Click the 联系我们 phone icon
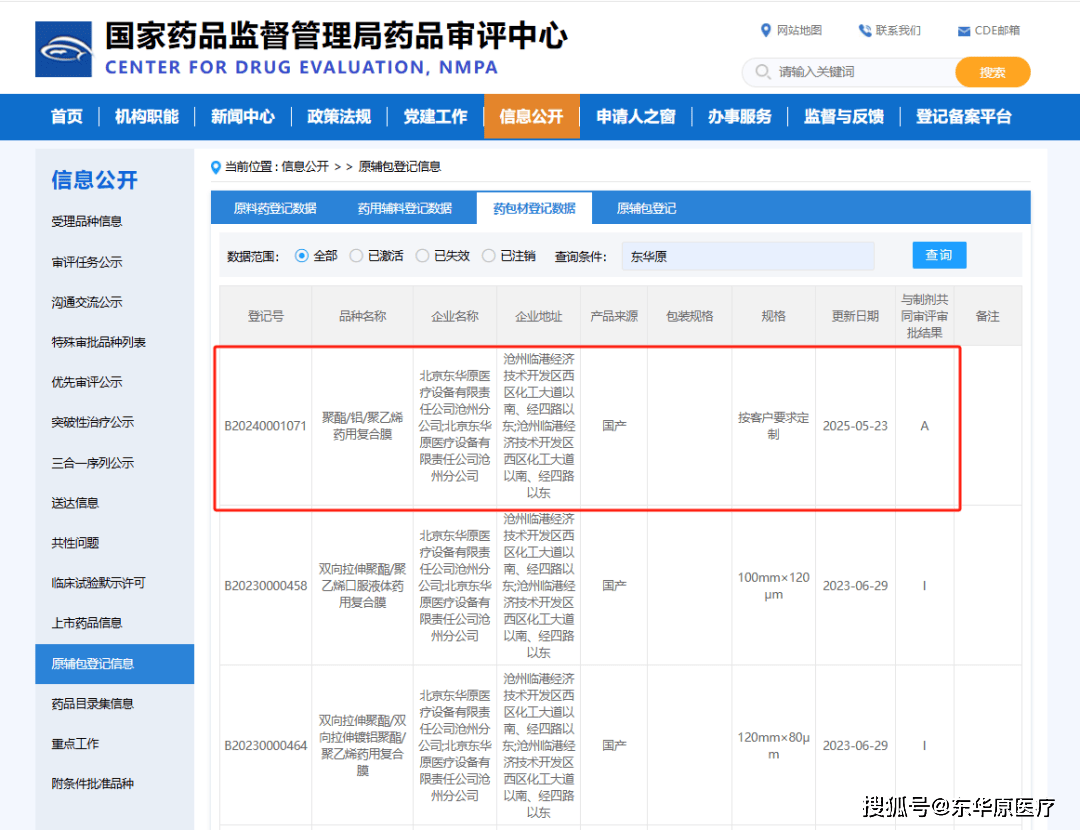This screenshot has width=1080, height=830. (x=865, y=30)
